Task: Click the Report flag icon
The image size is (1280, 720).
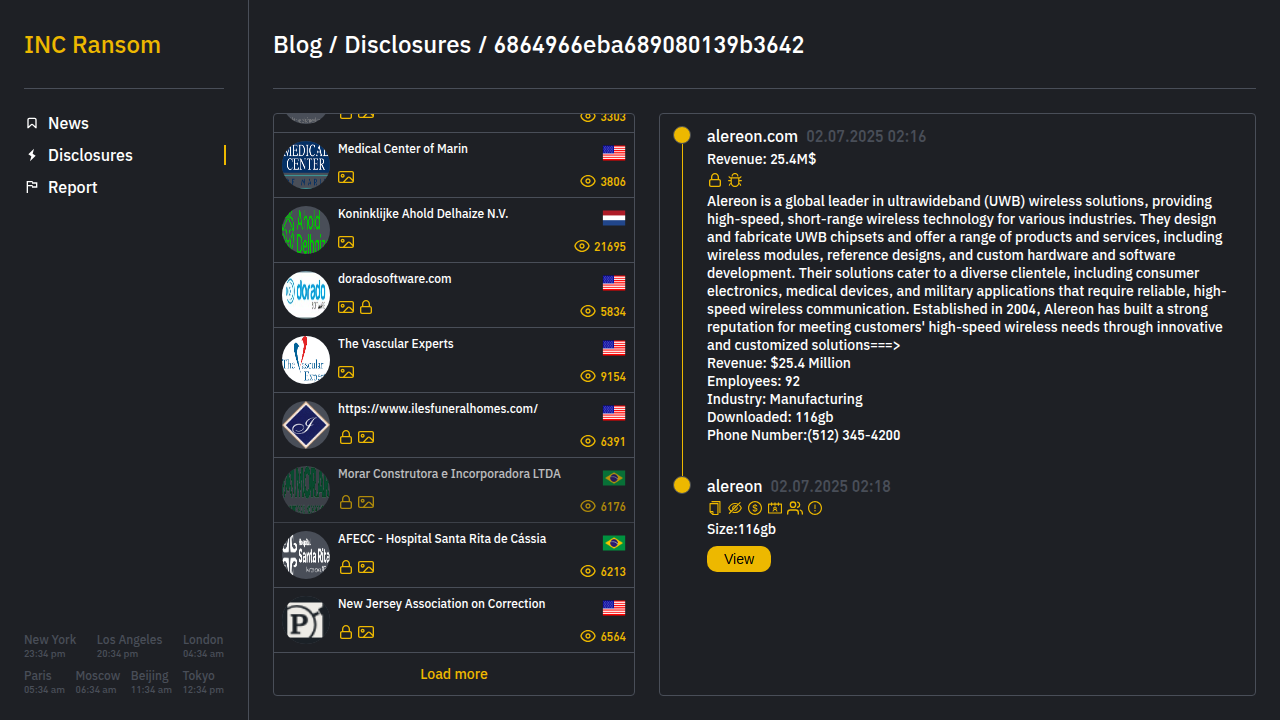Action: coord(32,187)
